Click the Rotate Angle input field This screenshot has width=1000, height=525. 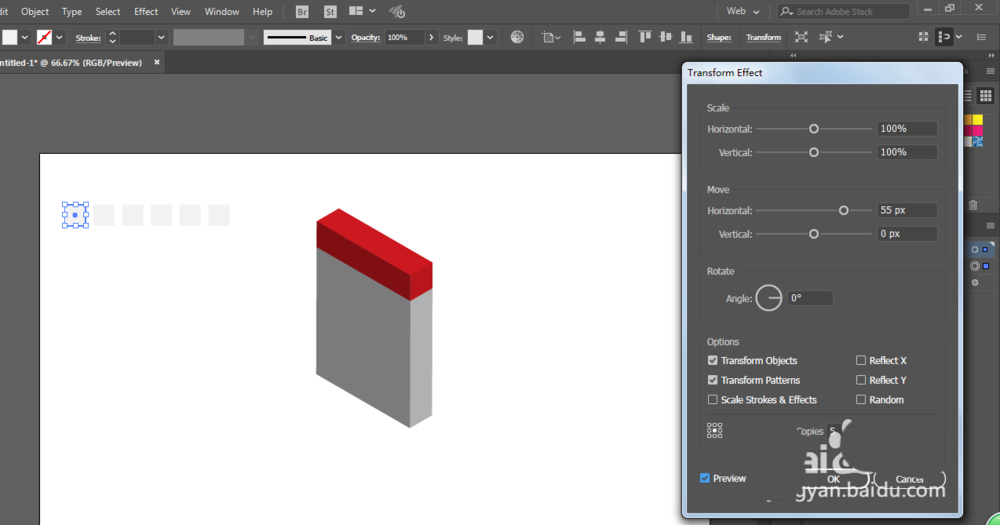pos(809,298)
